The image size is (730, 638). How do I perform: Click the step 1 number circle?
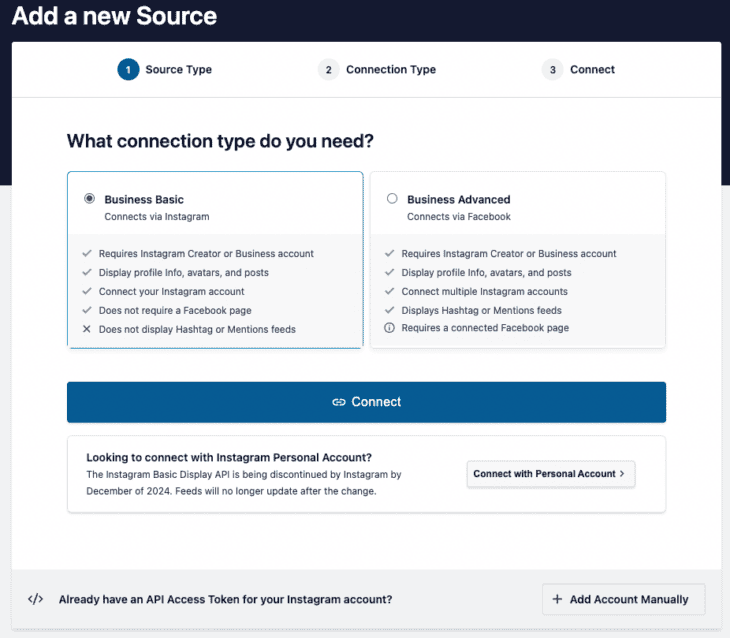(128, 70)
